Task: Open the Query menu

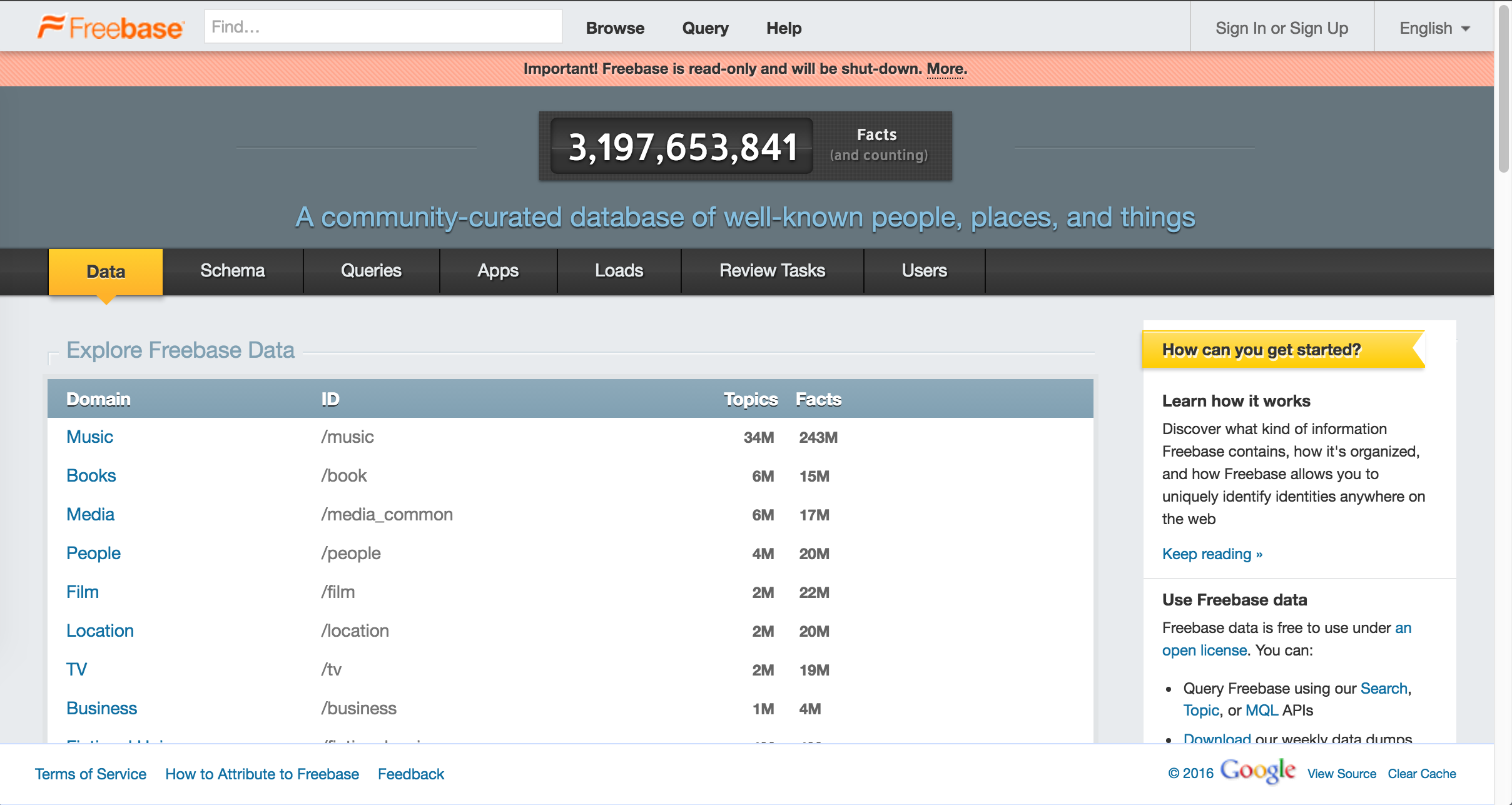Action: click(705, 28)
